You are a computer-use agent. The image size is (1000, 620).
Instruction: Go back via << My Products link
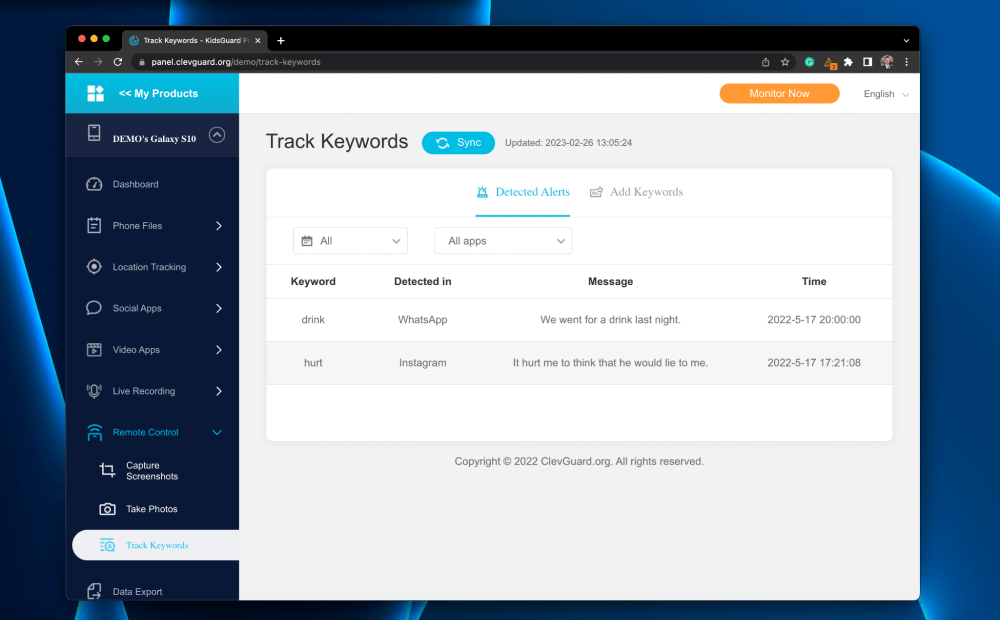(158, 93)
